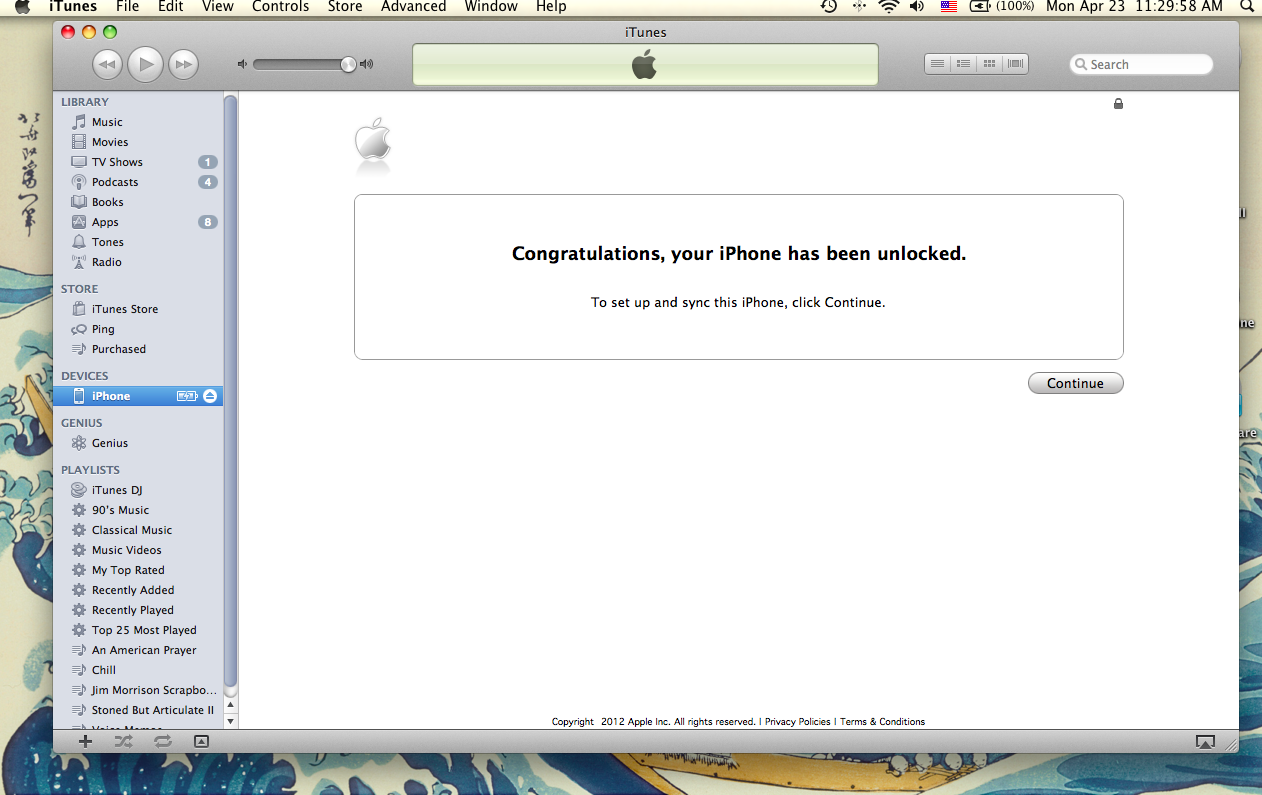Create a new playlist with plus button

85,741
